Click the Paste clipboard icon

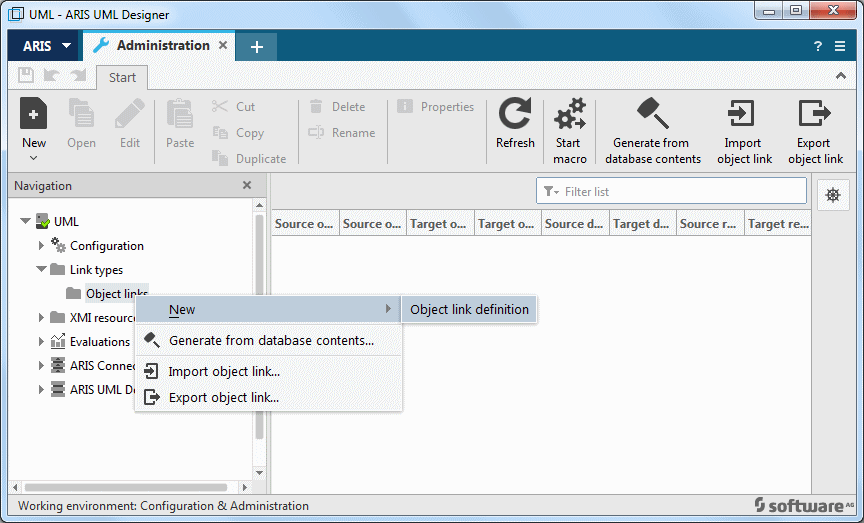pyautogui.click(x=180, y=114)
